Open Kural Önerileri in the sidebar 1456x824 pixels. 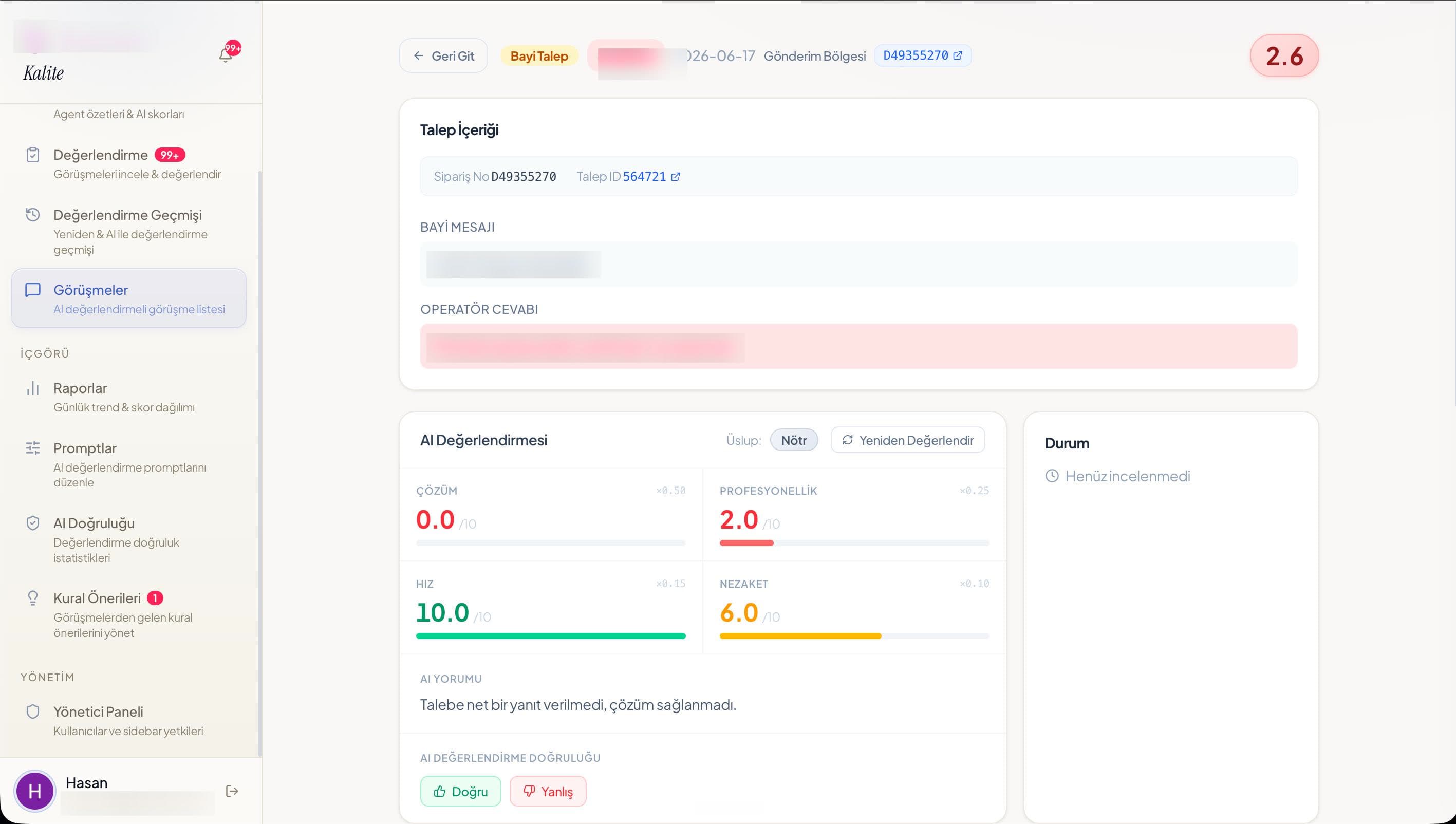(x=129, y=614)
